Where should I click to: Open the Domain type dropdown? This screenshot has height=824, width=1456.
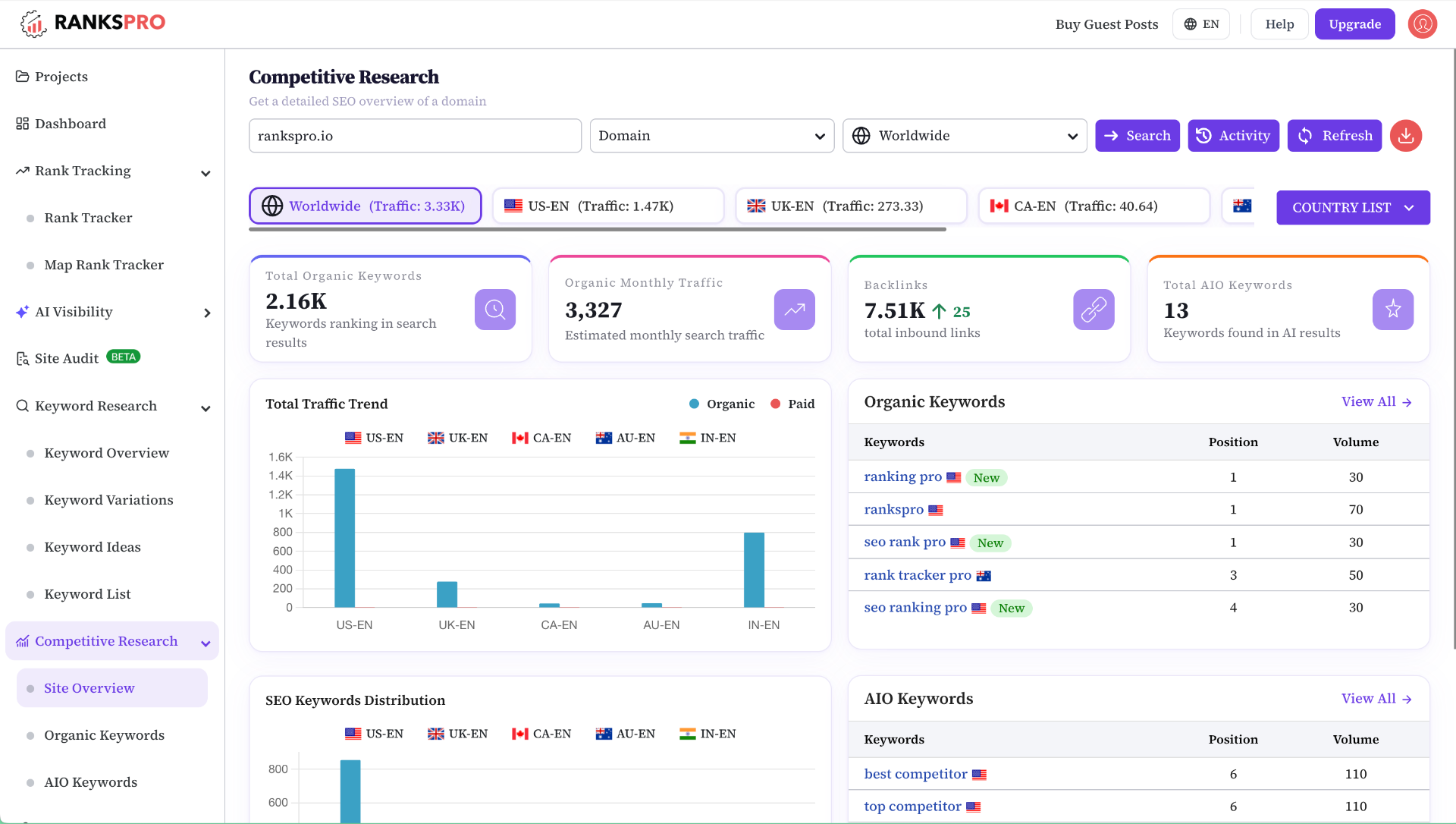712,136
